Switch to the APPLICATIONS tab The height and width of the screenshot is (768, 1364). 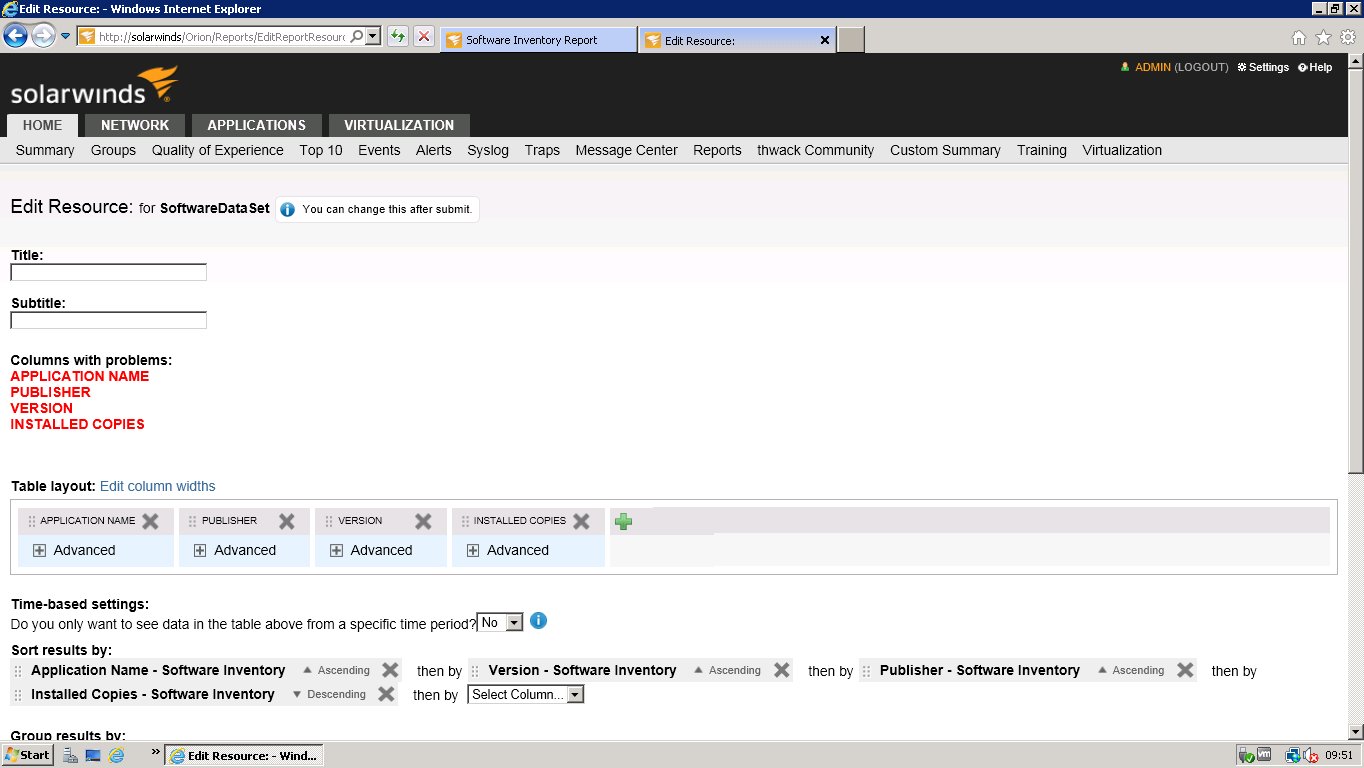point(256,125)
